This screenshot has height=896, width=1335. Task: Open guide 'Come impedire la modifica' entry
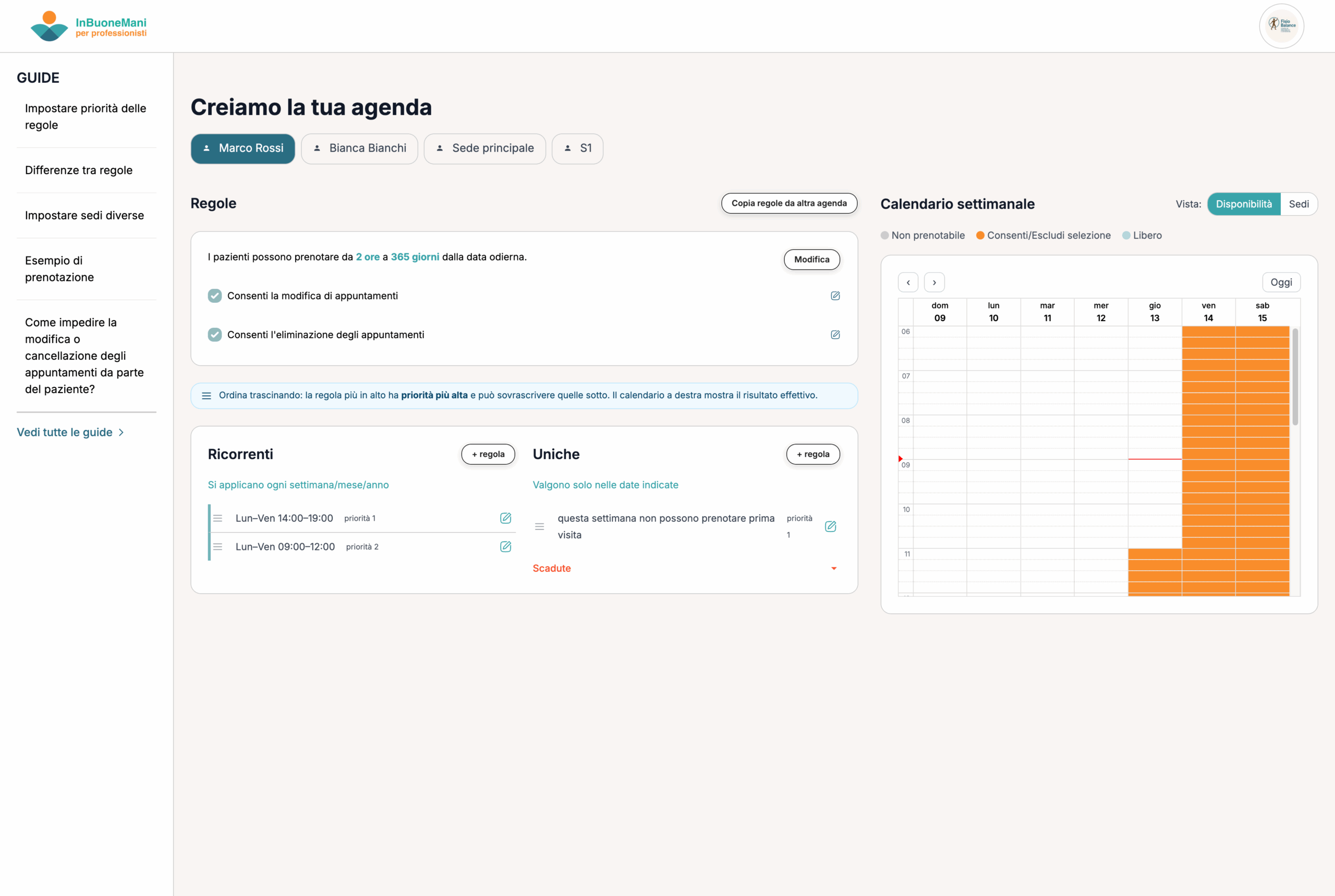pyautogui.click(x=84, y=355)
